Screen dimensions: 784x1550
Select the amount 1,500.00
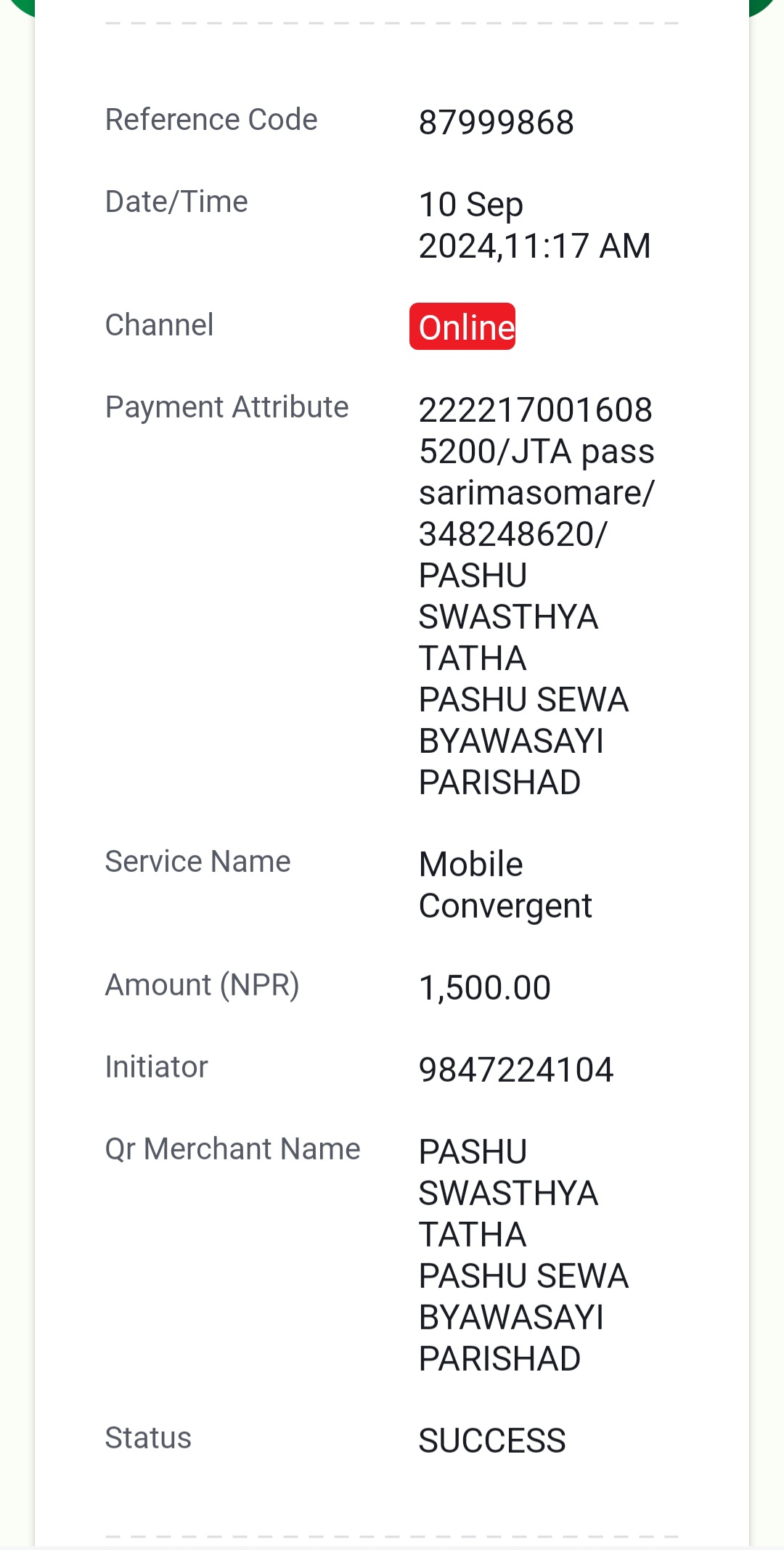coord(485,988)
